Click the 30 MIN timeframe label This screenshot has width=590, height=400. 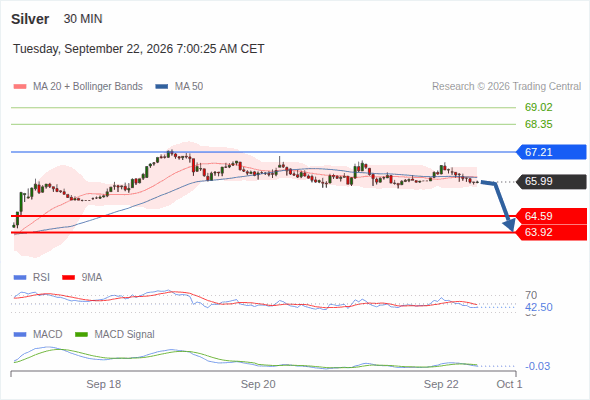tap(83, 19)
